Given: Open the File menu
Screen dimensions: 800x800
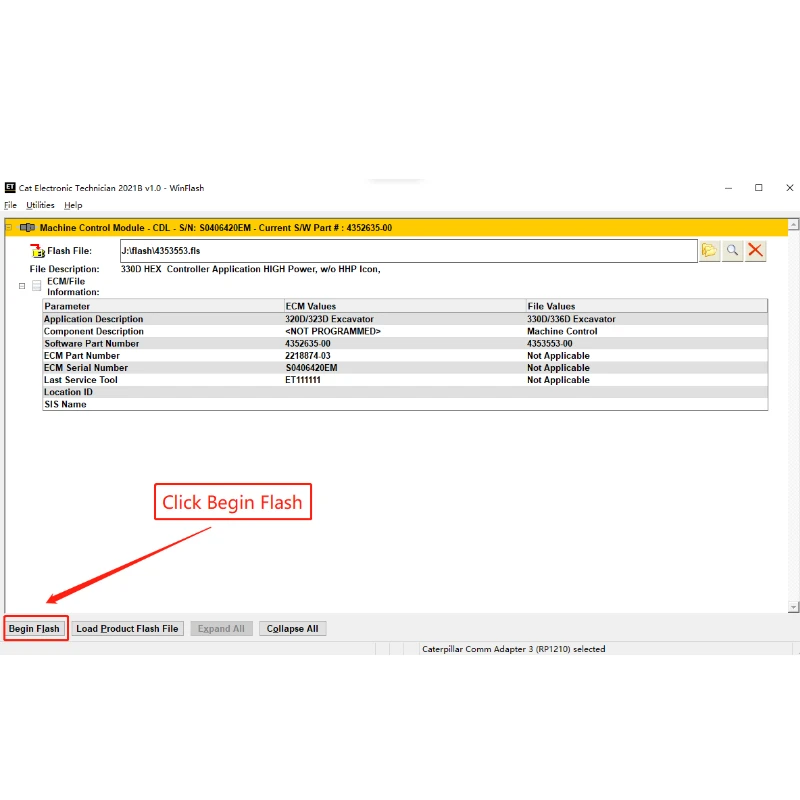Looking at the screenshot, I should (10, 205).
